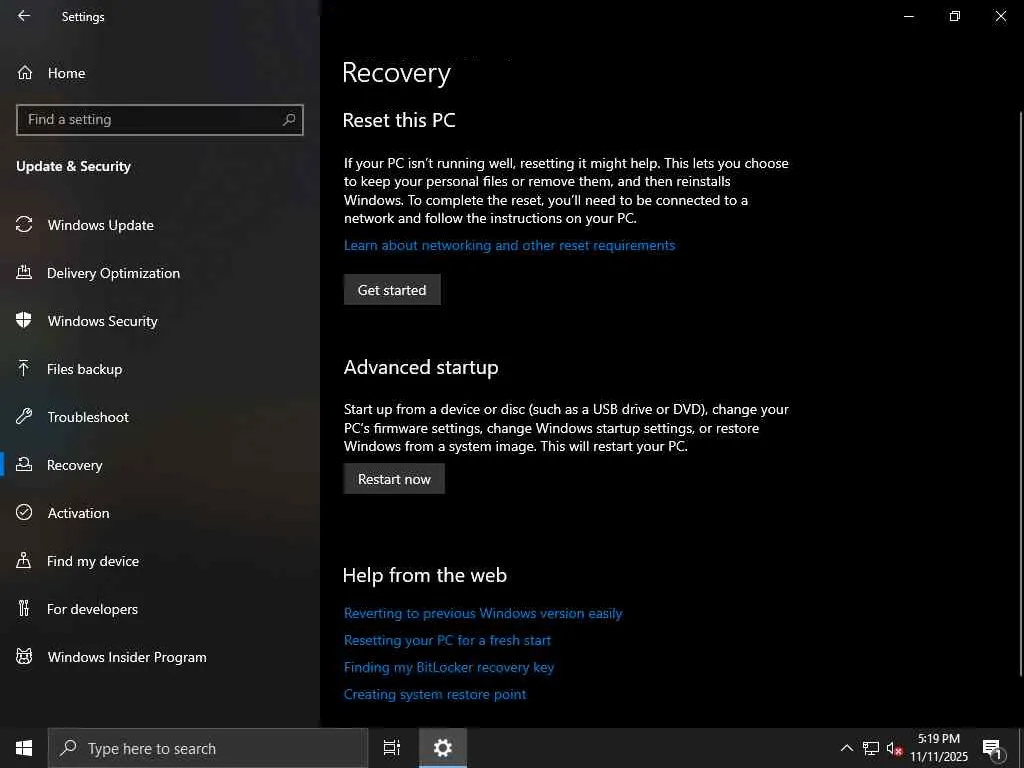Click the Delivery Optimization icon

24,272
